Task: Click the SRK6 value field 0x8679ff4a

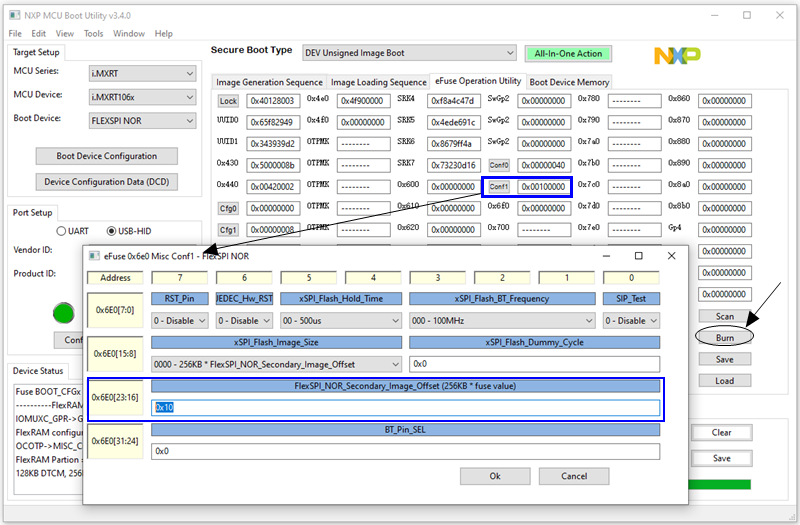Action: click(x=454, y=144)
